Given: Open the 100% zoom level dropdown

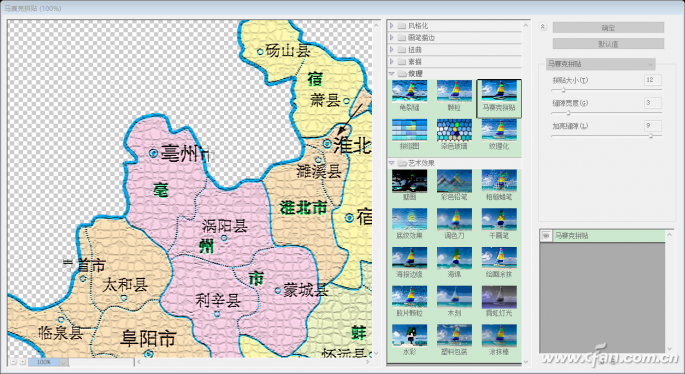Looking at the screenshot, I should (64, 362).
